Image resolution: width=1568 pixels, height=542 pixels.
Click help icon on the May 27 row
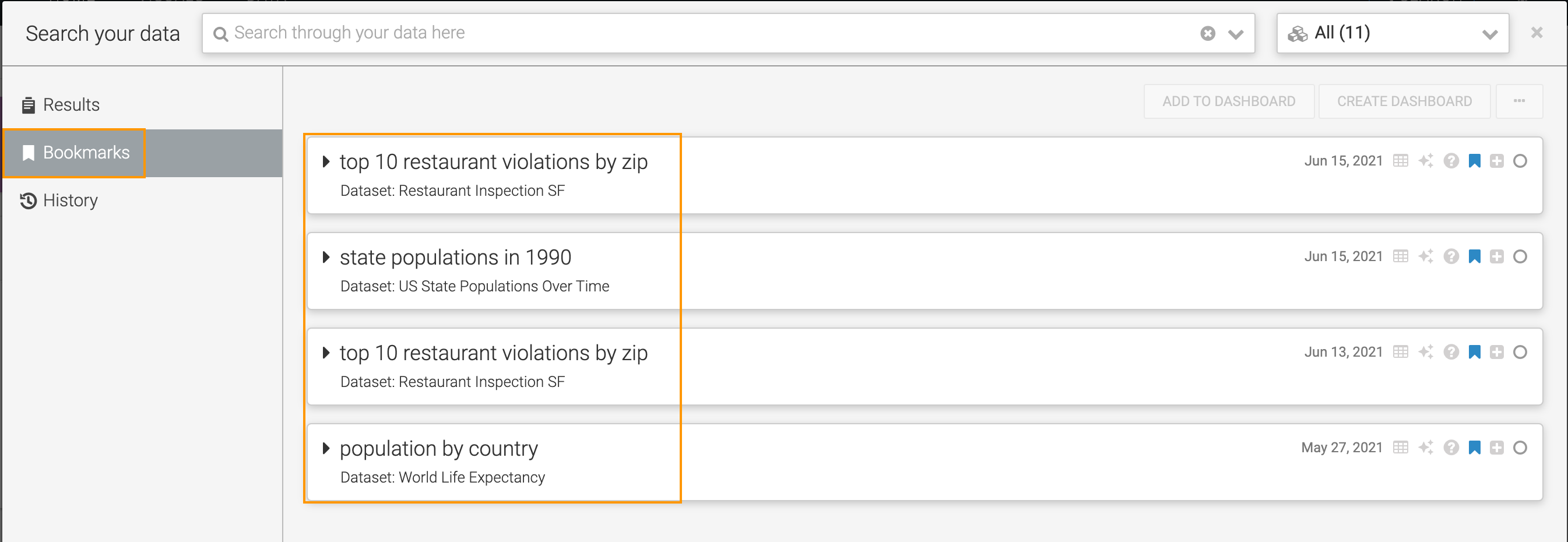1451,448
